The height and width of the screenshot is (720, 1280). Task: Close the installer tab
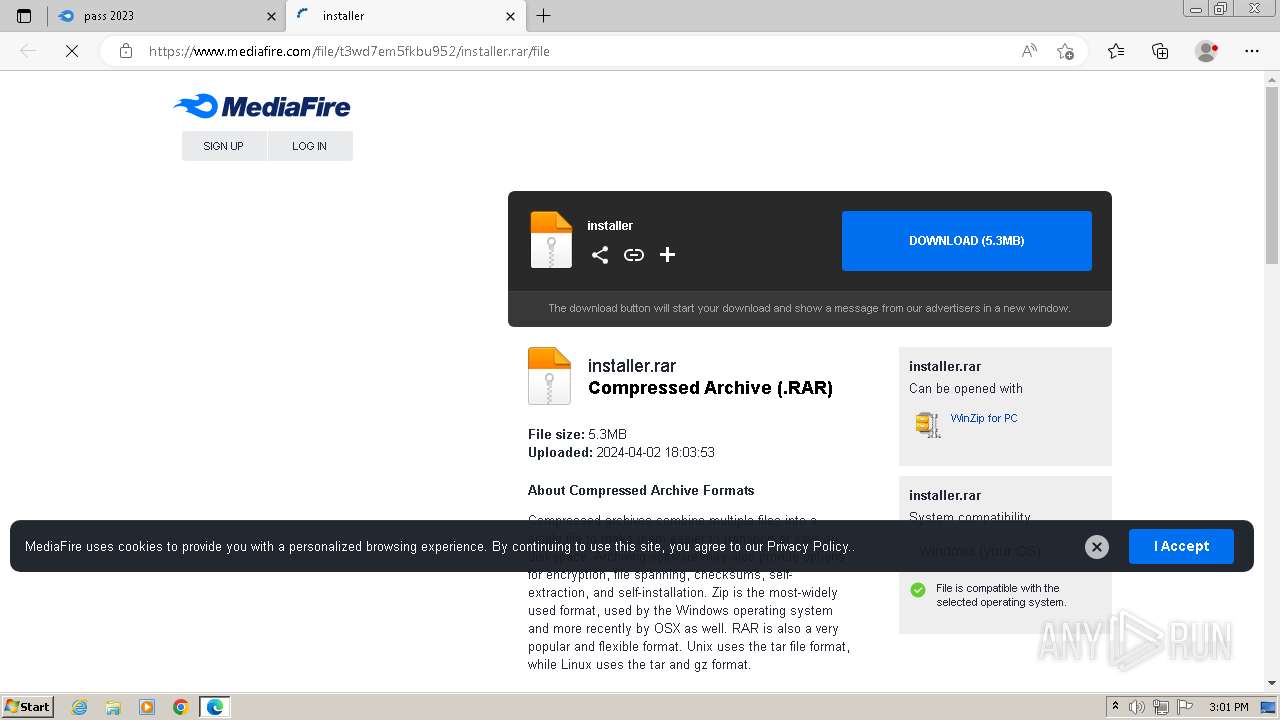tap(510, 16)
